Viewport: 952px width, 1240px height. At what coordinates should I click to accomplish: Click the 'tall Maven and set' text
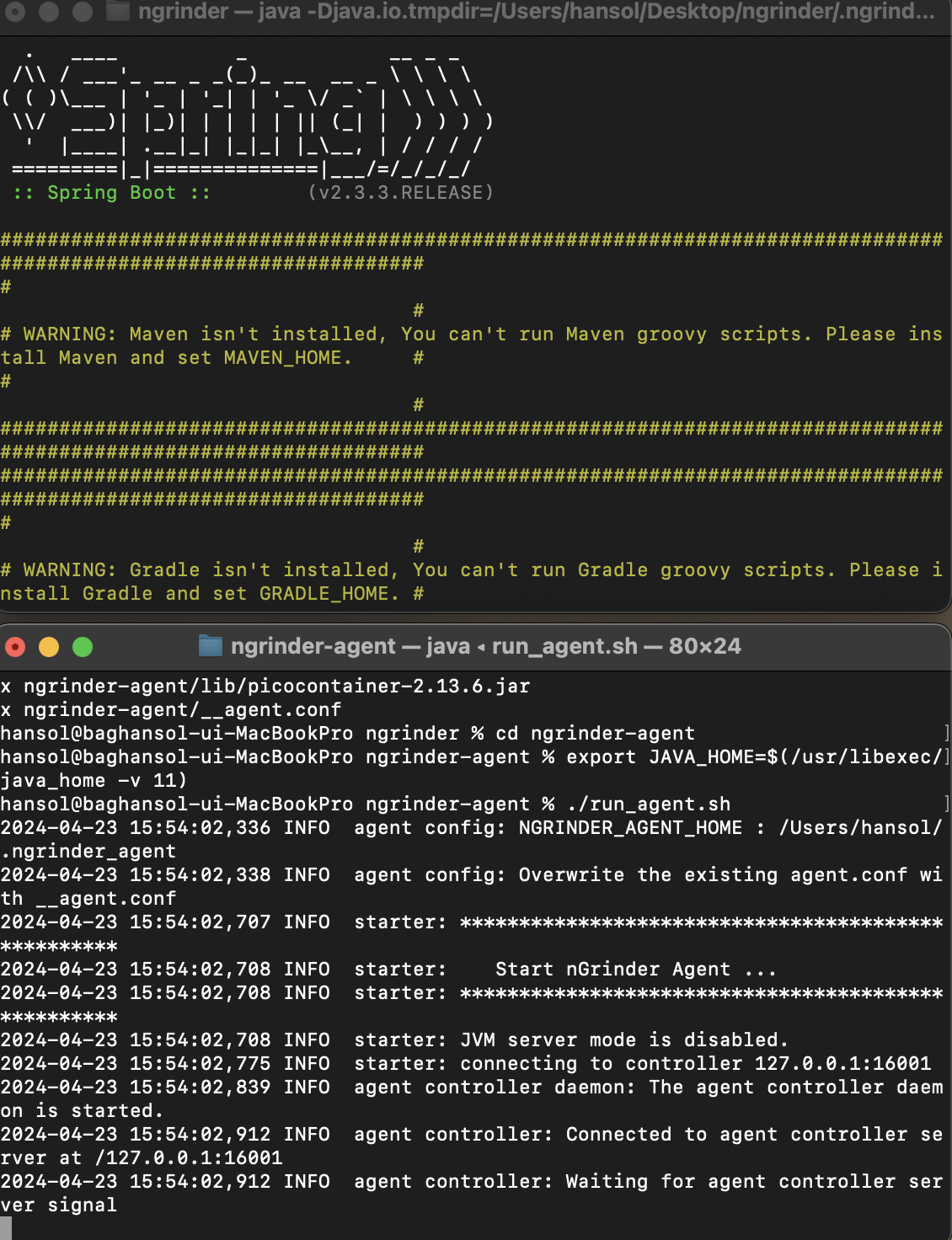(x=105, y=358)
